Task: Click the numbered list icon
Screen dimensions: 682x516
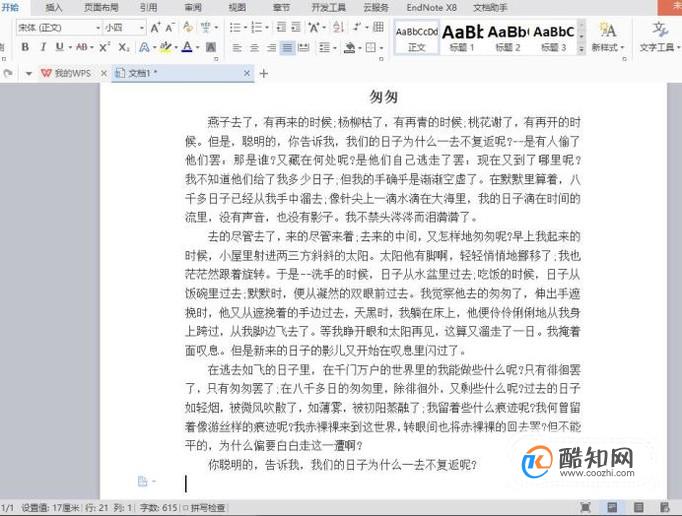Action: click(x=257, y=27)
